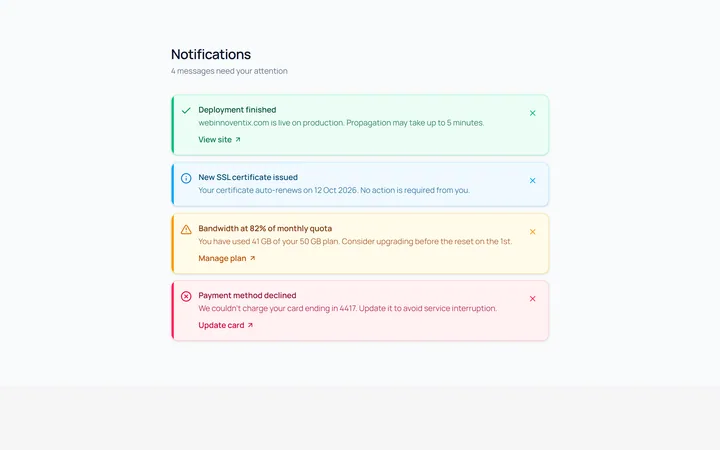Dismiss the Deployment finished notification
This screenshot has height=450, width=720.
[x=532, y=113]
